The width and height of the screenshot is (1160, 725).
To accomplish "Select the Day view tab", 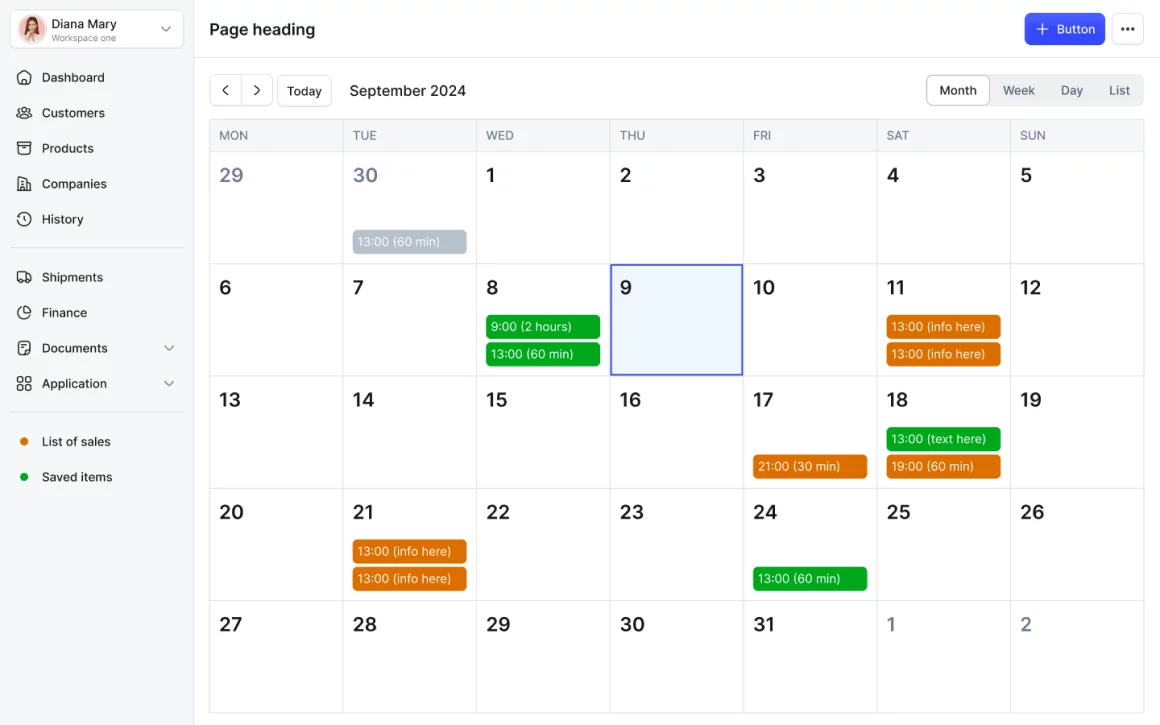I will (x=1071, y=90).
